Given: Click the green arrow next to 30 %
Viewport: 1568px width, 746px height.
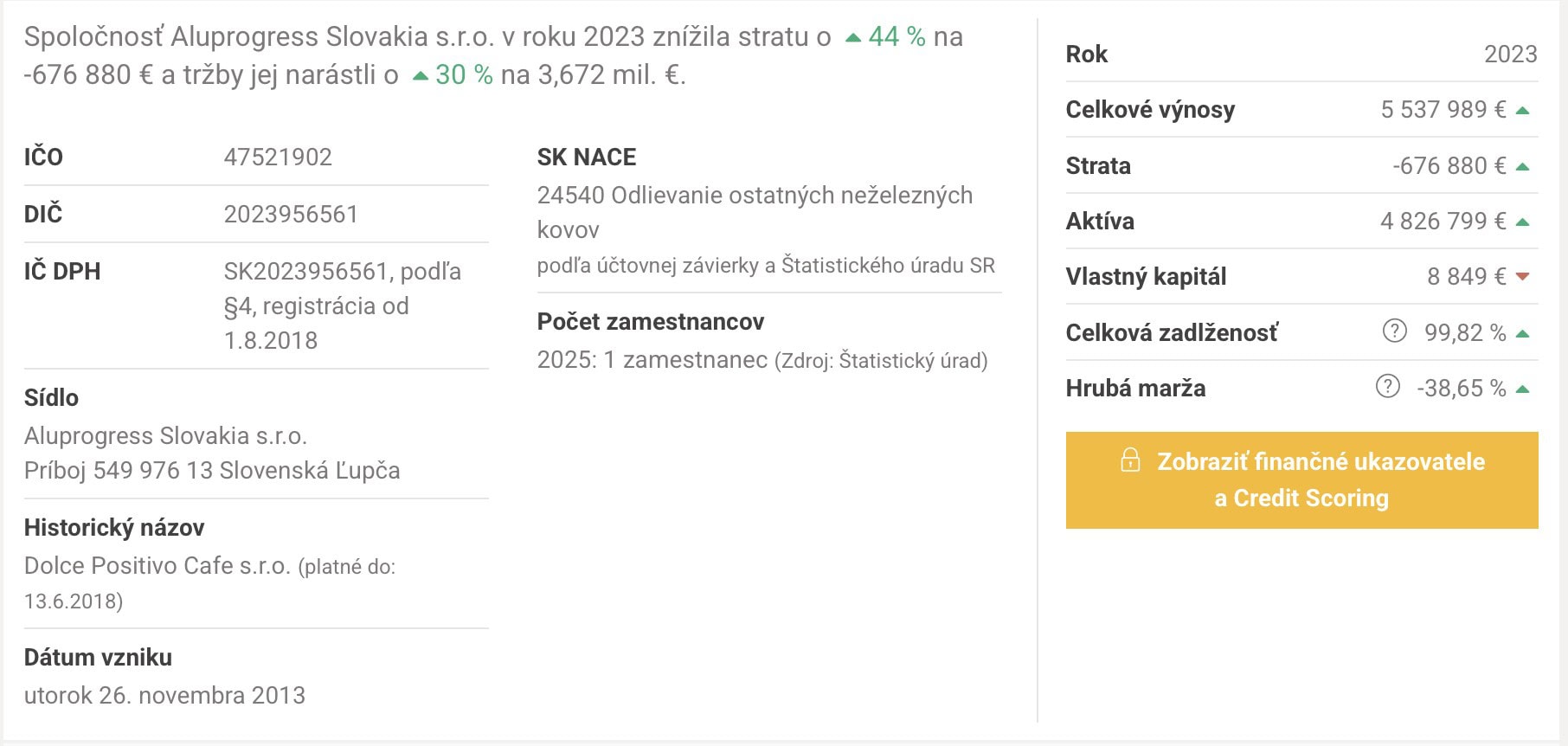Looking at the screenshot, I should coord(420,77).
